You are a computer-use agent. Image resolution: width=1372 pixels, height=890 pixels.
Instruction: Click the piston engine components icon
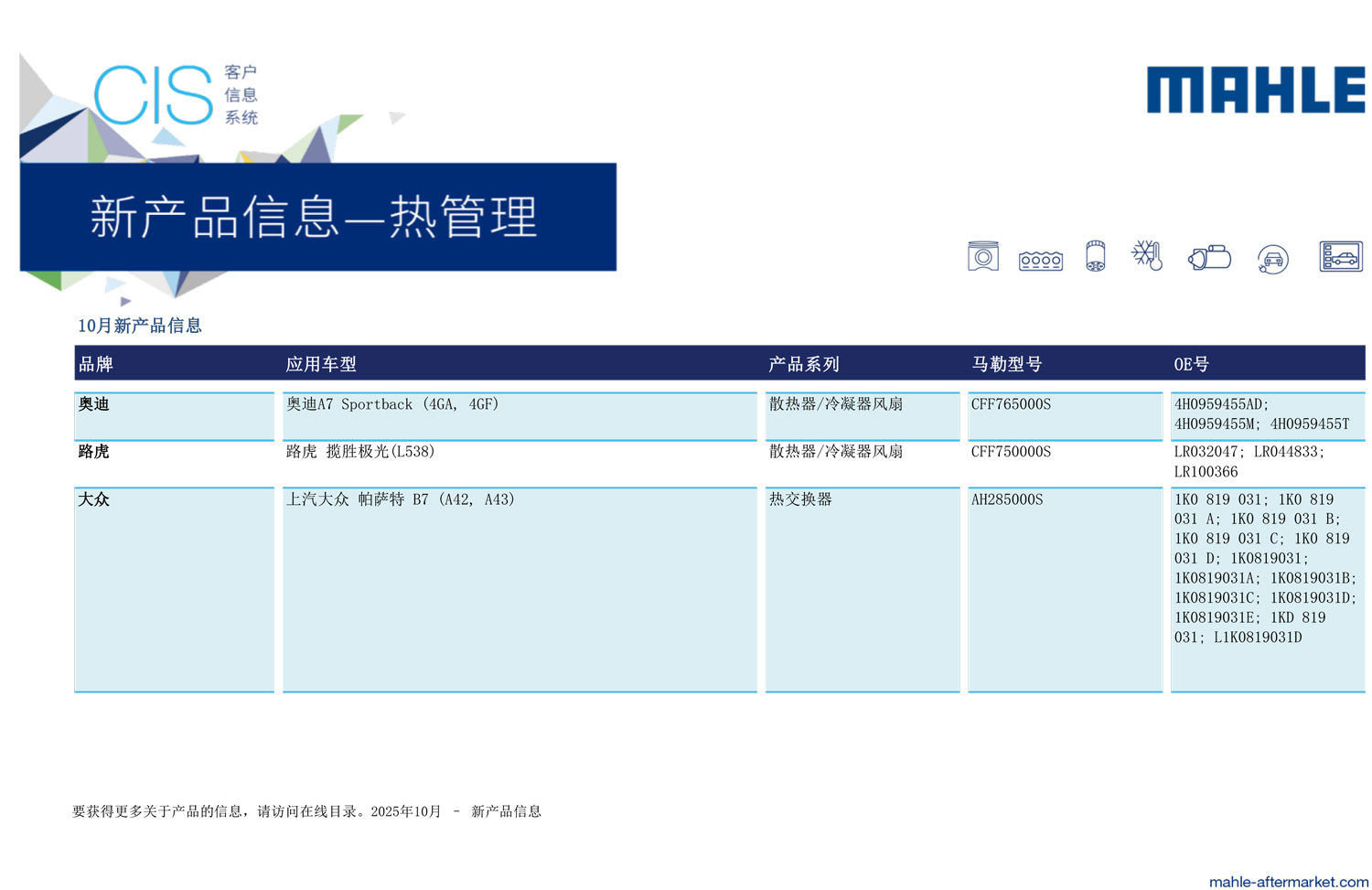click(x=982, y=257)
